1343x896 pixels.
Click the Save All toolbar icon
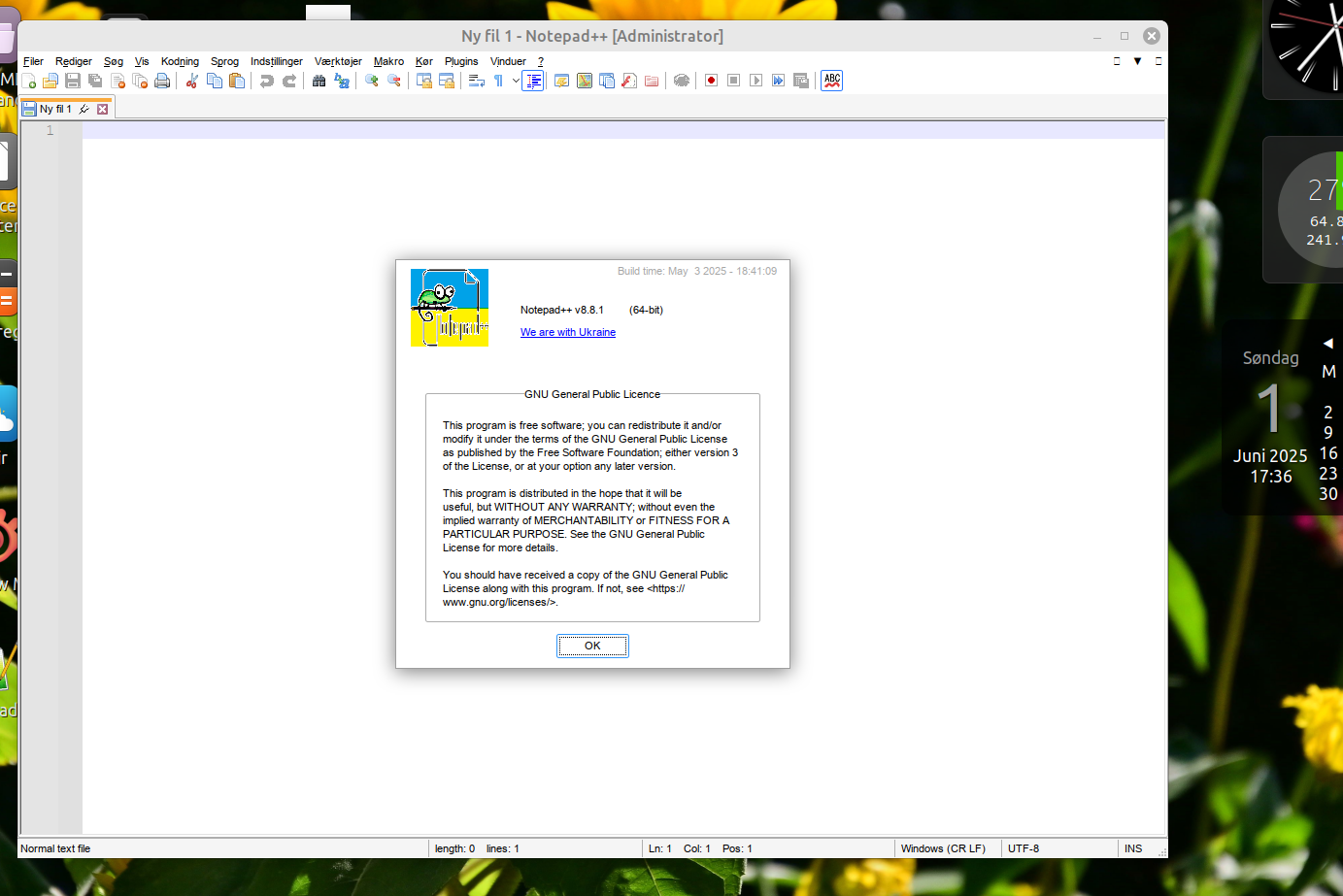click(95, 81)
